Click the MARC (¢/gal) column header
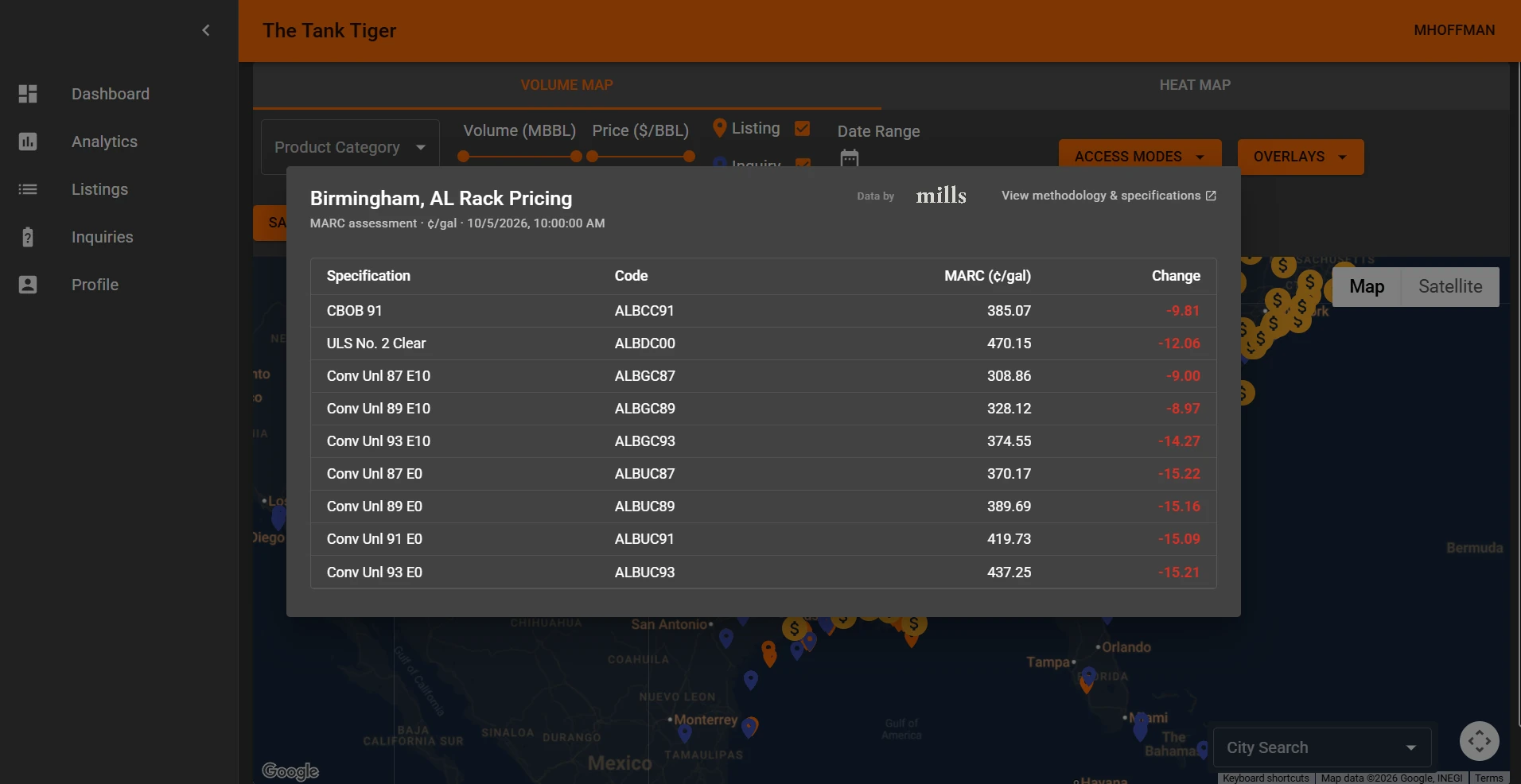 pyautogui.click(x=987, y=276)
